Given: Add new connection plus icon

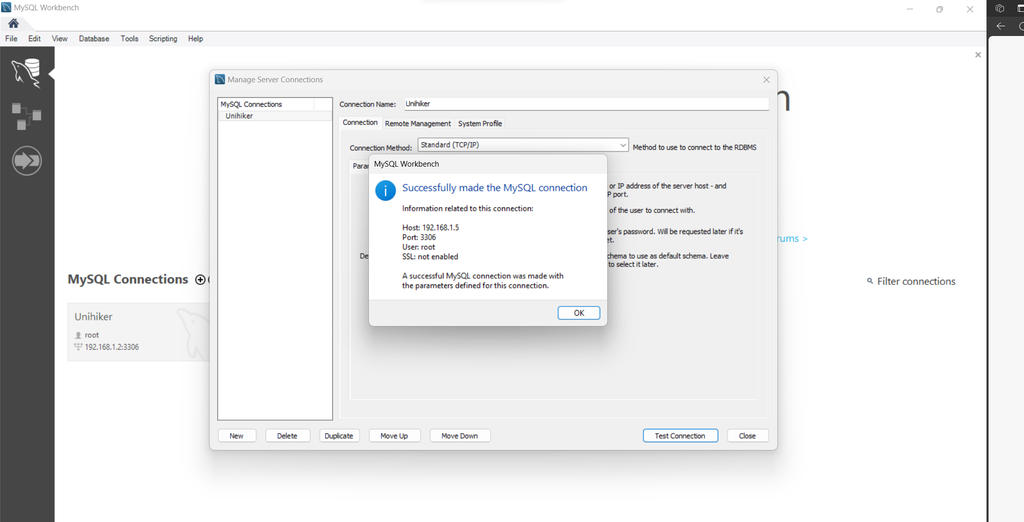Looking at the screenshot, I should [x=200, y=280].
